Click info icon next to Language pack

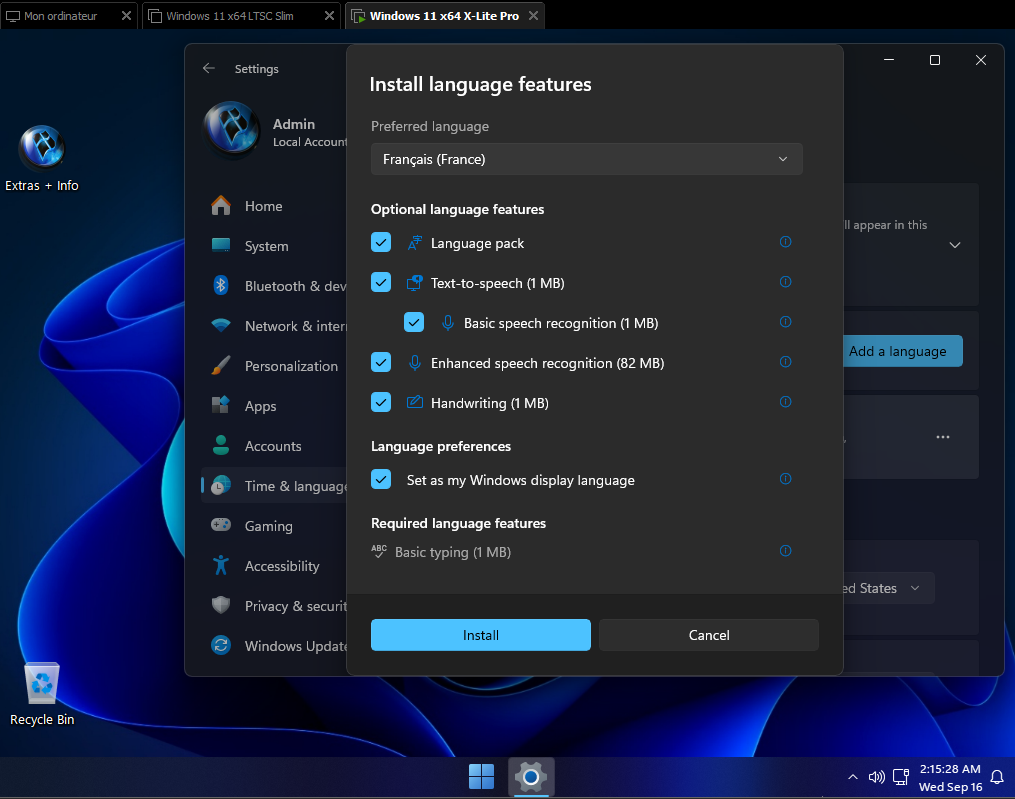click(785, 242)
